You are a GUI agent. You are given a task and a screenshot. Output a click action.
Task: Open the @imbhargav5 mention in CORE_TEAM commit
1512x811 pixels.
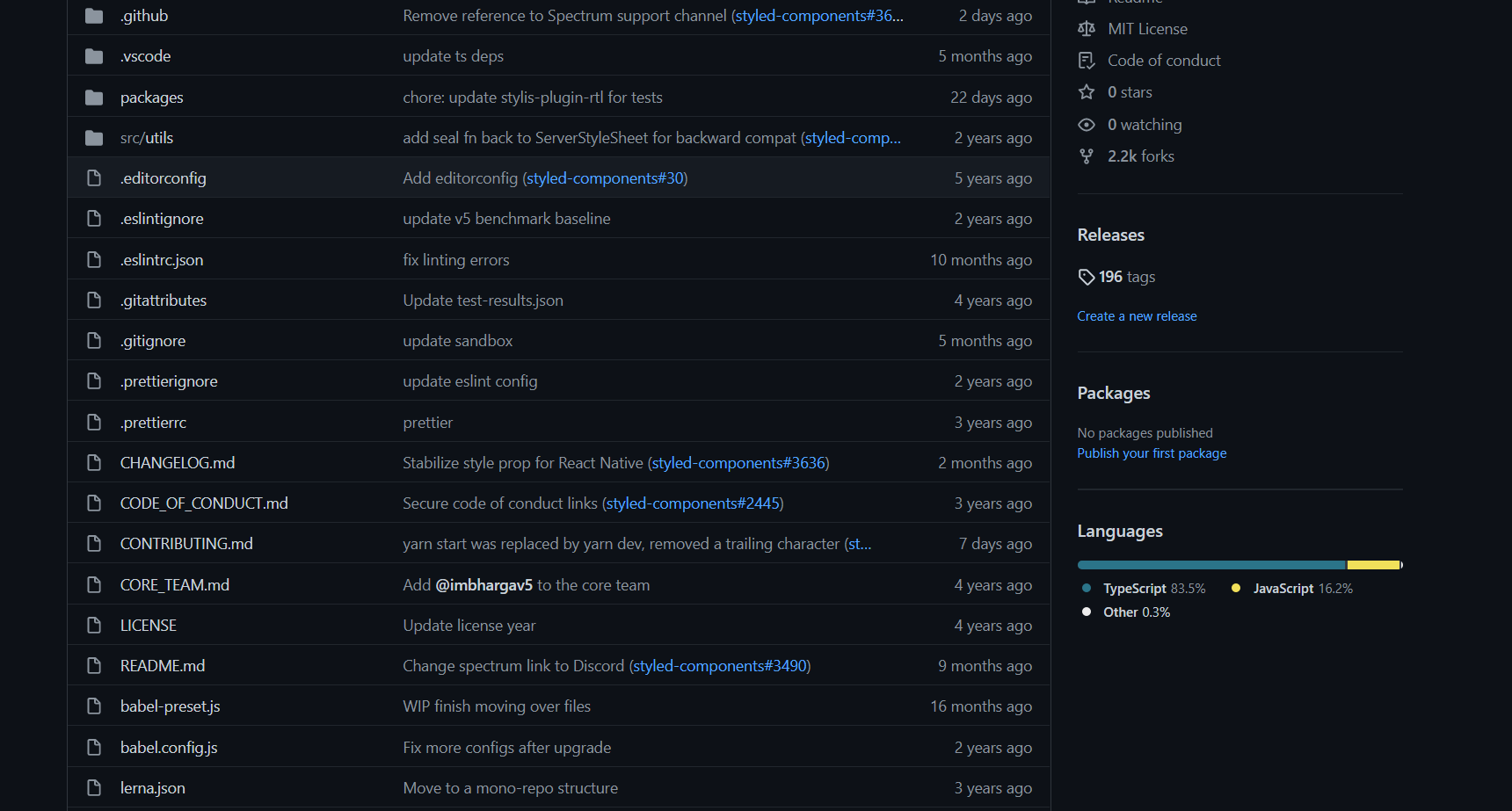[484, 585]
